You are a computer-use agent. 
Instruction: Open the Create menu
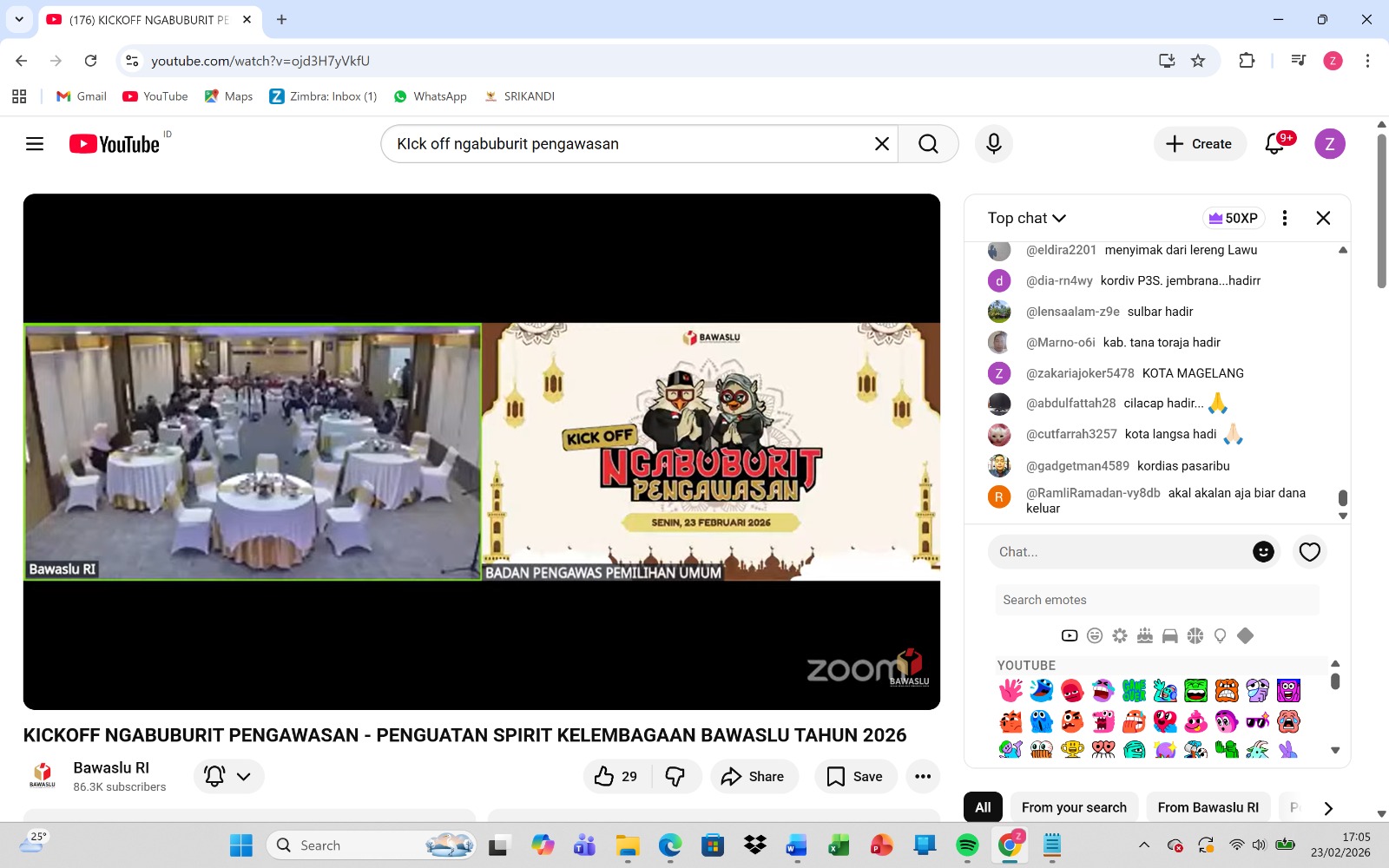pyautogui.click(x=1200, y=144)
